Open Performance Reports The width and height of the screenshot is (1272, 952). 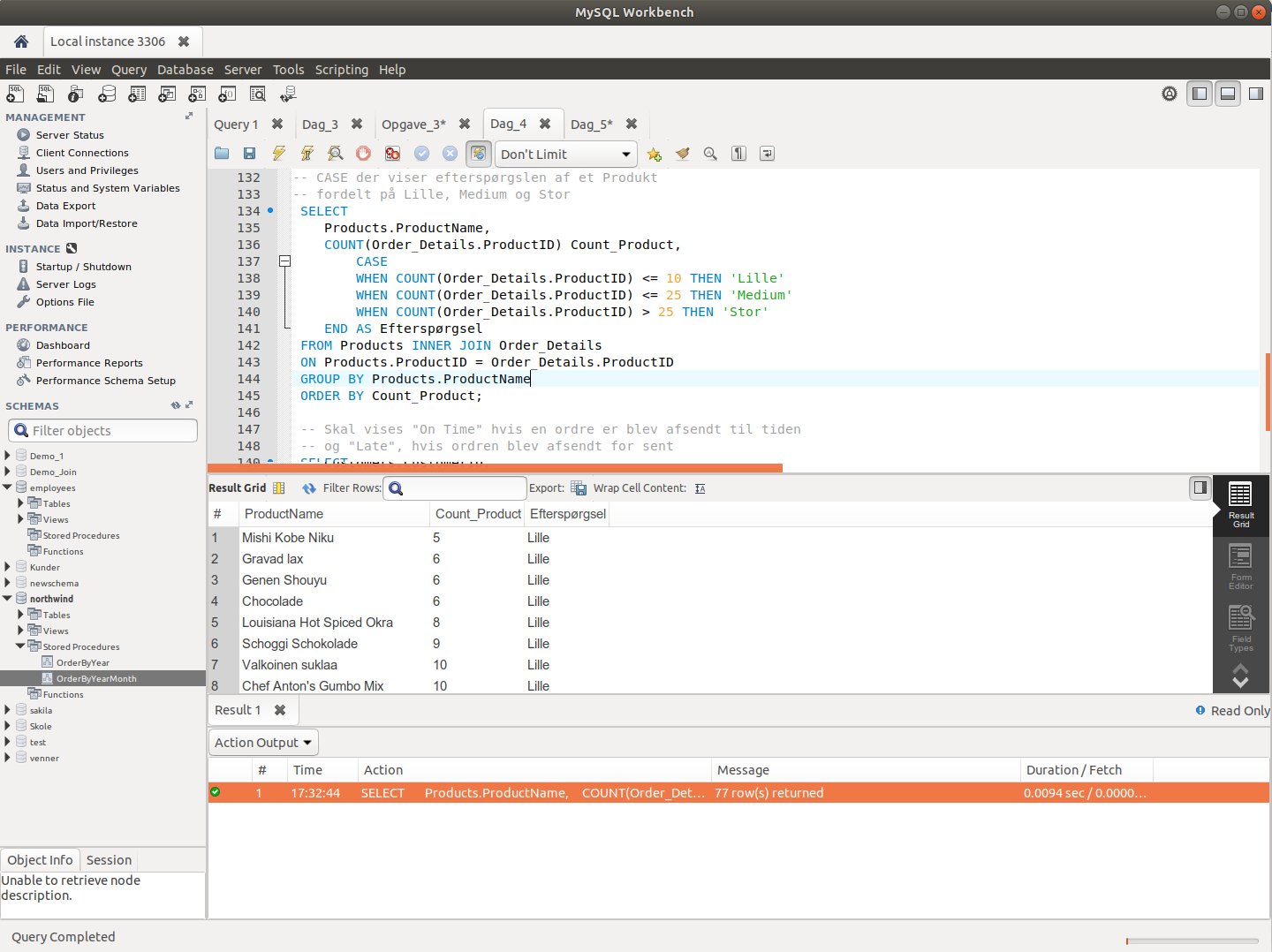coord(89,363)
